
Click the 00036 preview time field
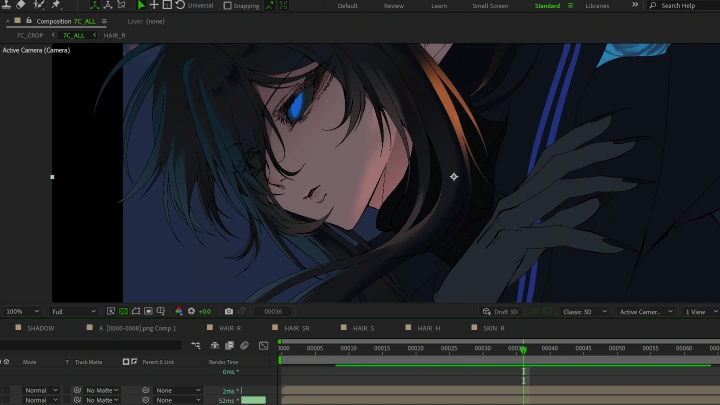(x=273, y=311)
